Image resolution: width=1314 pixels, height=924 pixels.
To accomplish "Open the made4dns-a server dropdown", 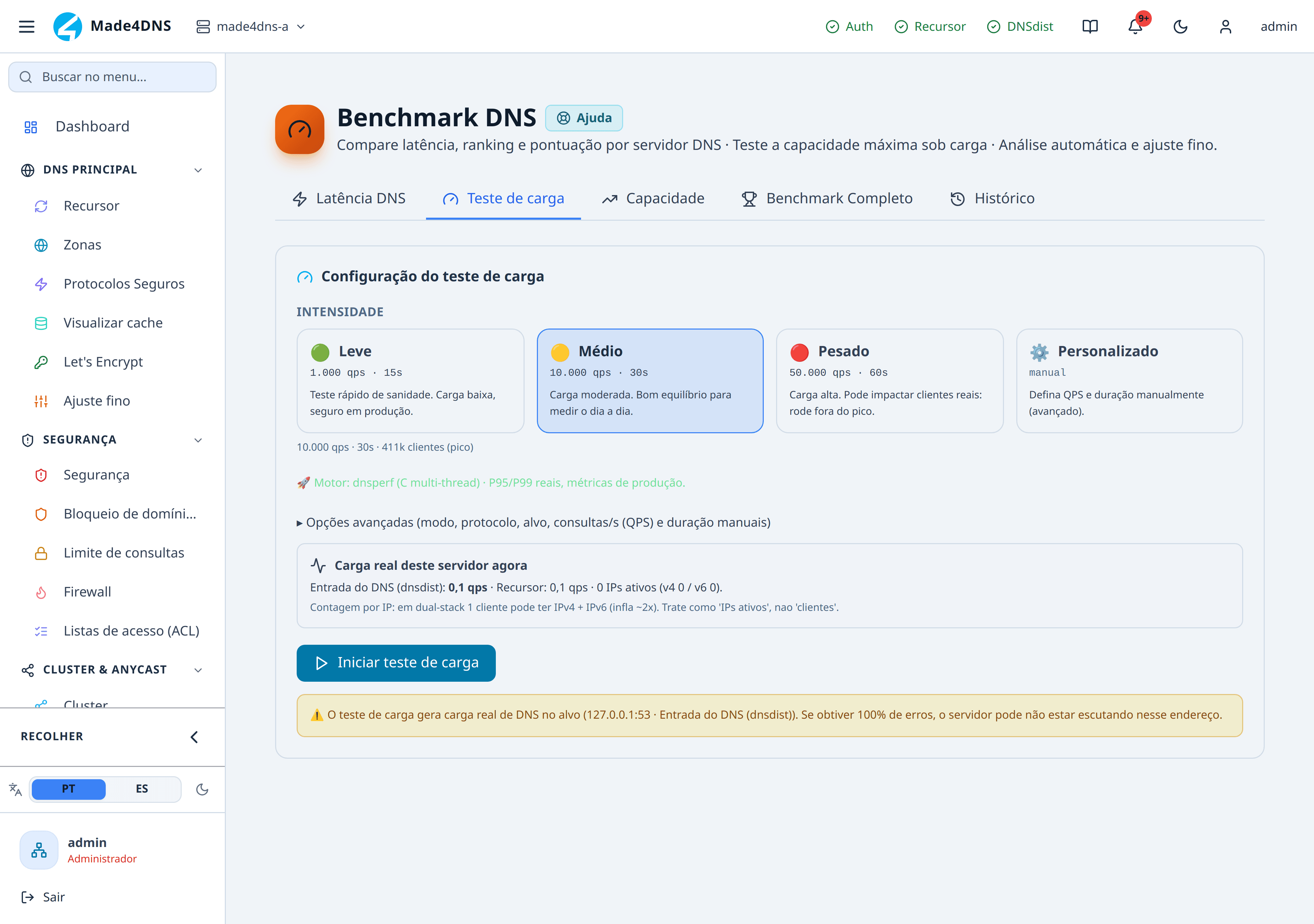I will [251, 26].
